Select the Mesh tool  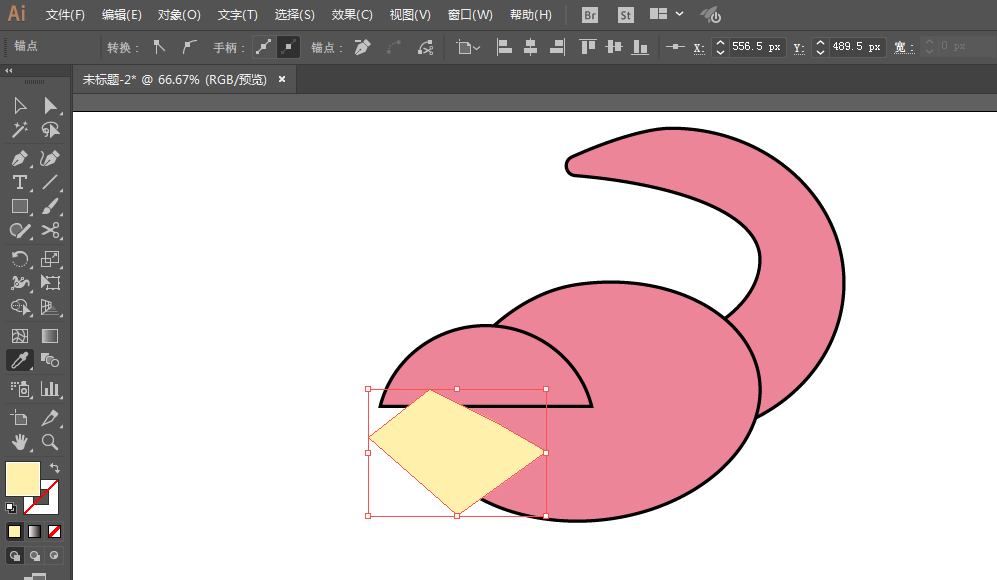click(20, 336)
